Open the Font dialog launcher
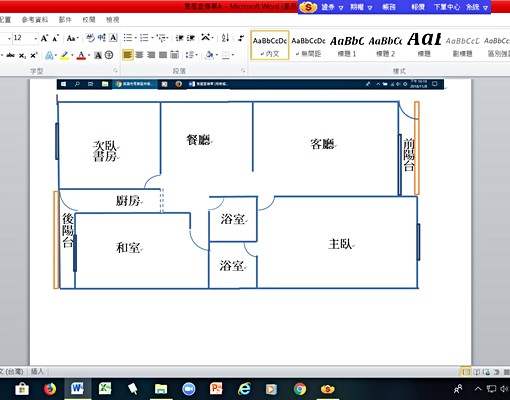510x400 pixels. coord(115,71)
